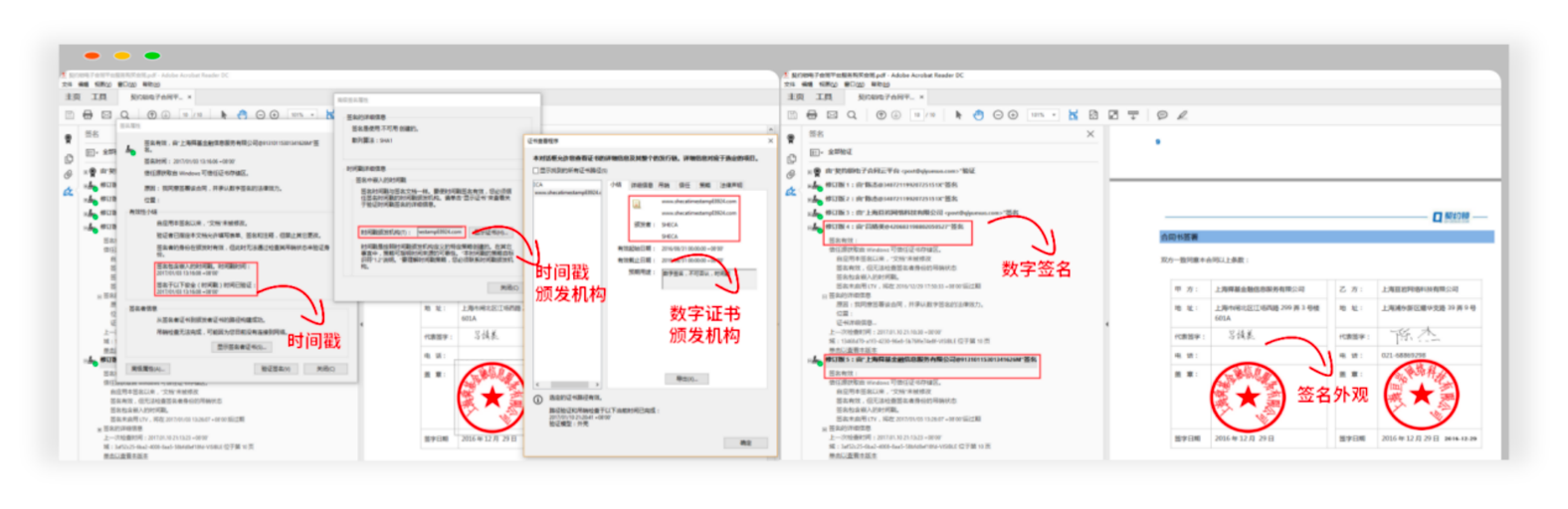
Task: Click Fit Width icon in right window toolbar
Action: click(1074, 115)
